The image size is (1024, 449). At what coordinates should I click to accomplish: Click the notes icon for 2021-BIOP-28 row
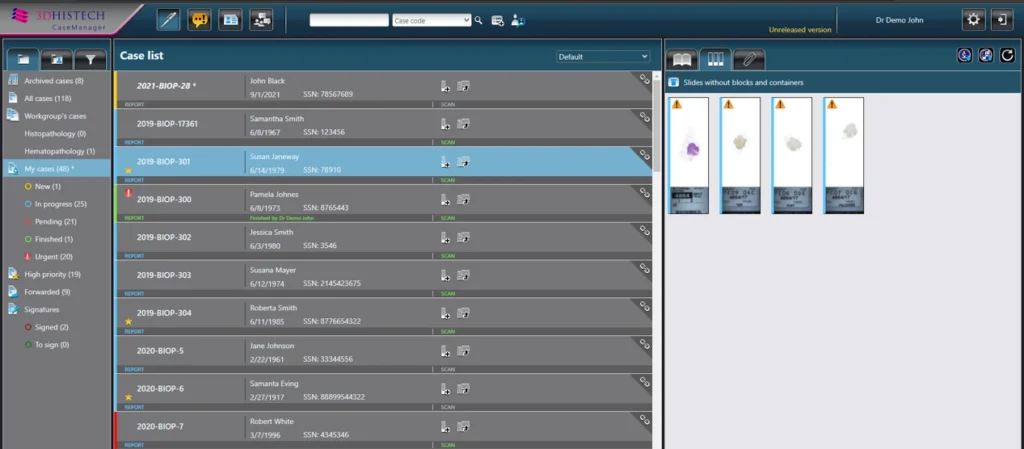click(464, 85)
